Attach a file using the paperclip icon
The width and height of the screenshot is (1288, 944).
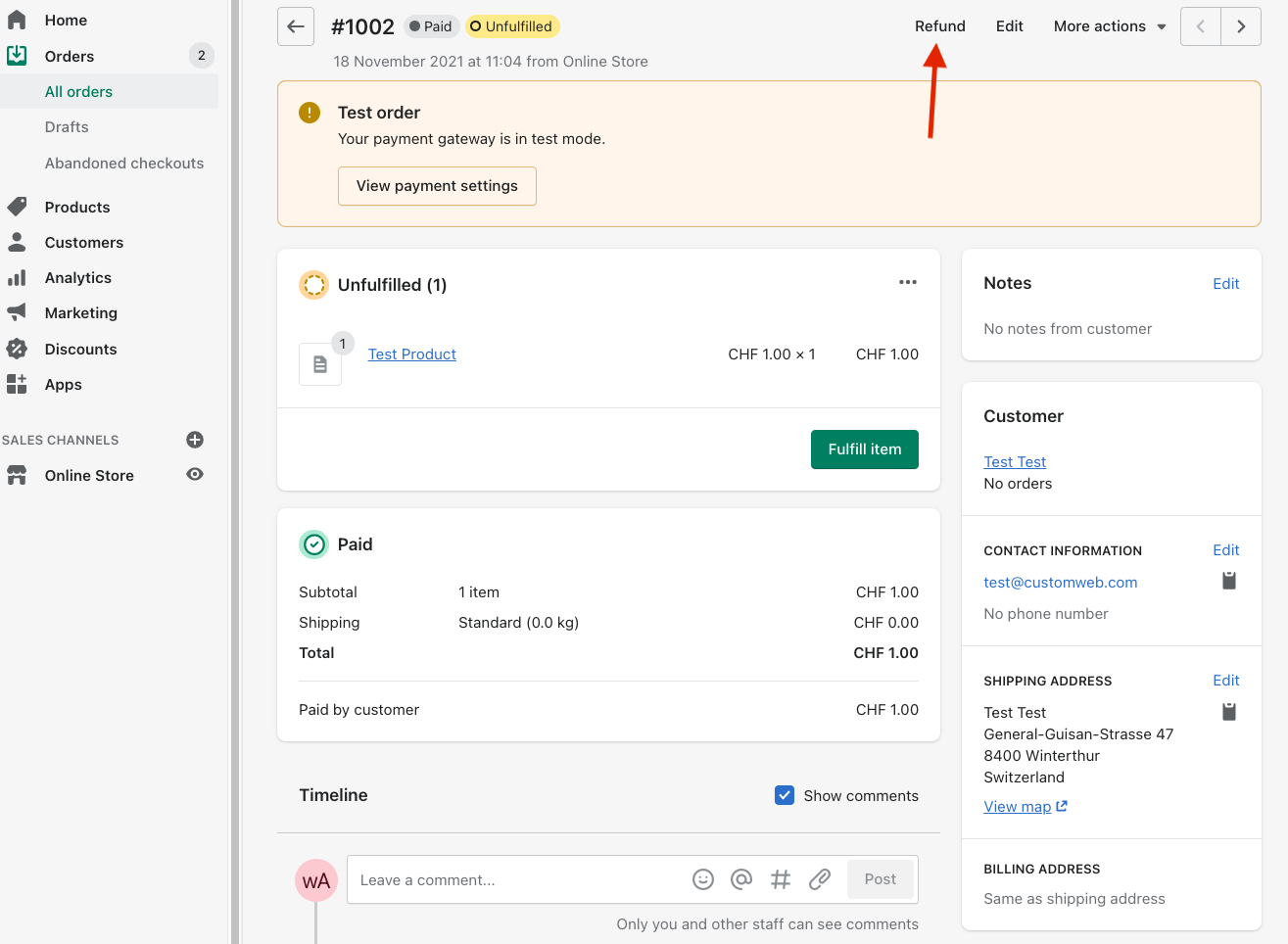tap(820, 879)
